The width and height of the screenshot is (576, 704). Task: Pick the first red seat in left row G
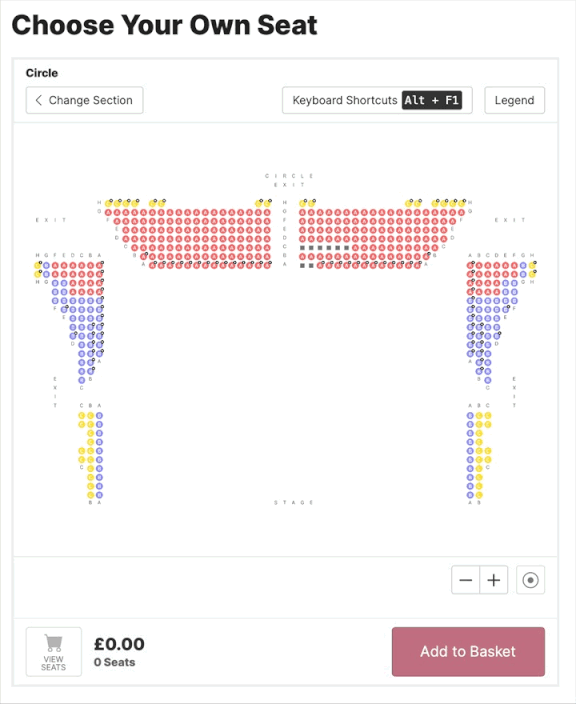click(109, 212)
